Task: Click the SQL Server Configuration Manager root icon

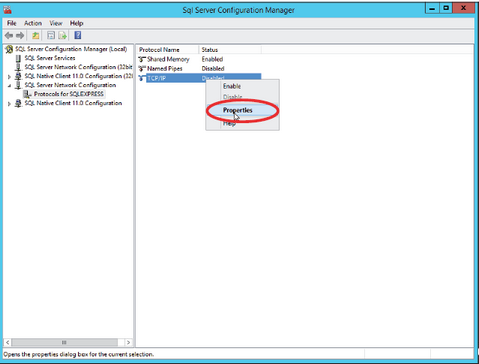Action: pos(9,49)
